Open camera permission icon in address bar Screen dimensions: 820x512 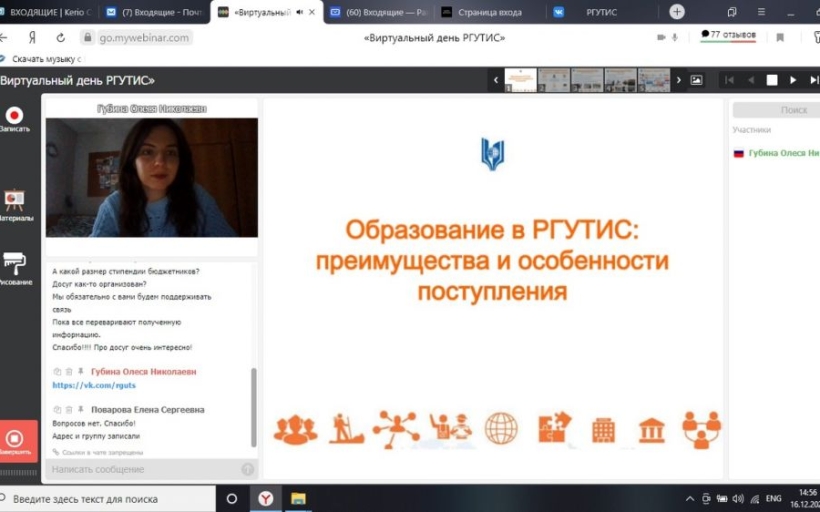(661, 37)
